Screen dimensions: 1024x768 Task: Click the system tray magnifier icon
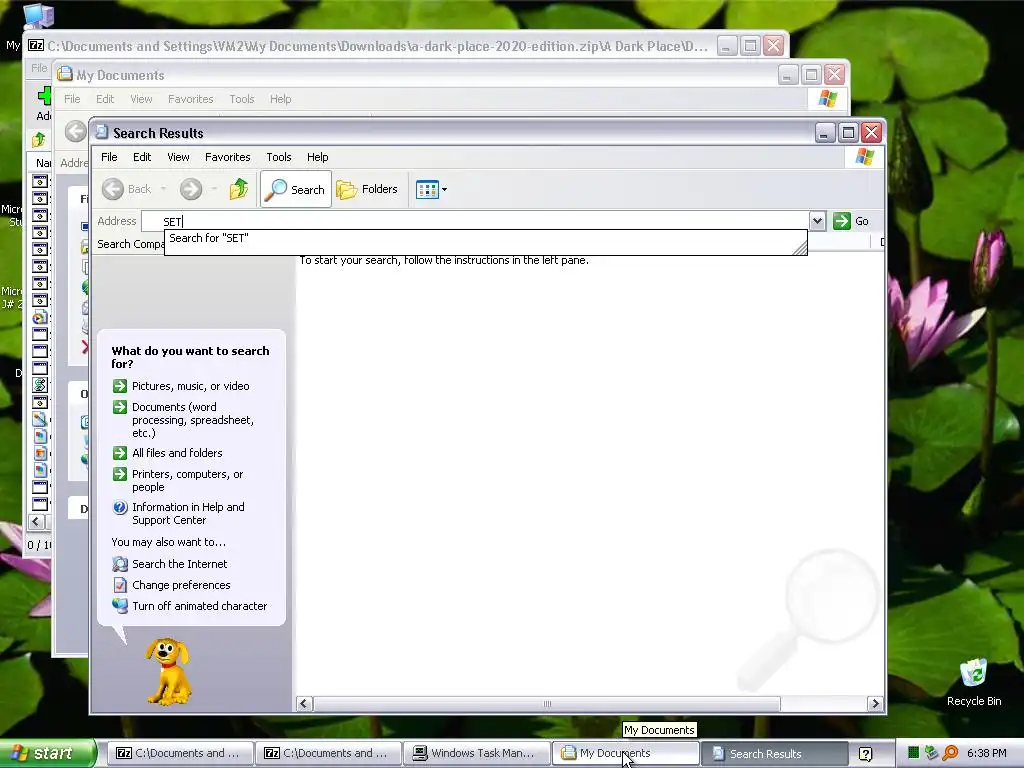[x=950, y=753]
